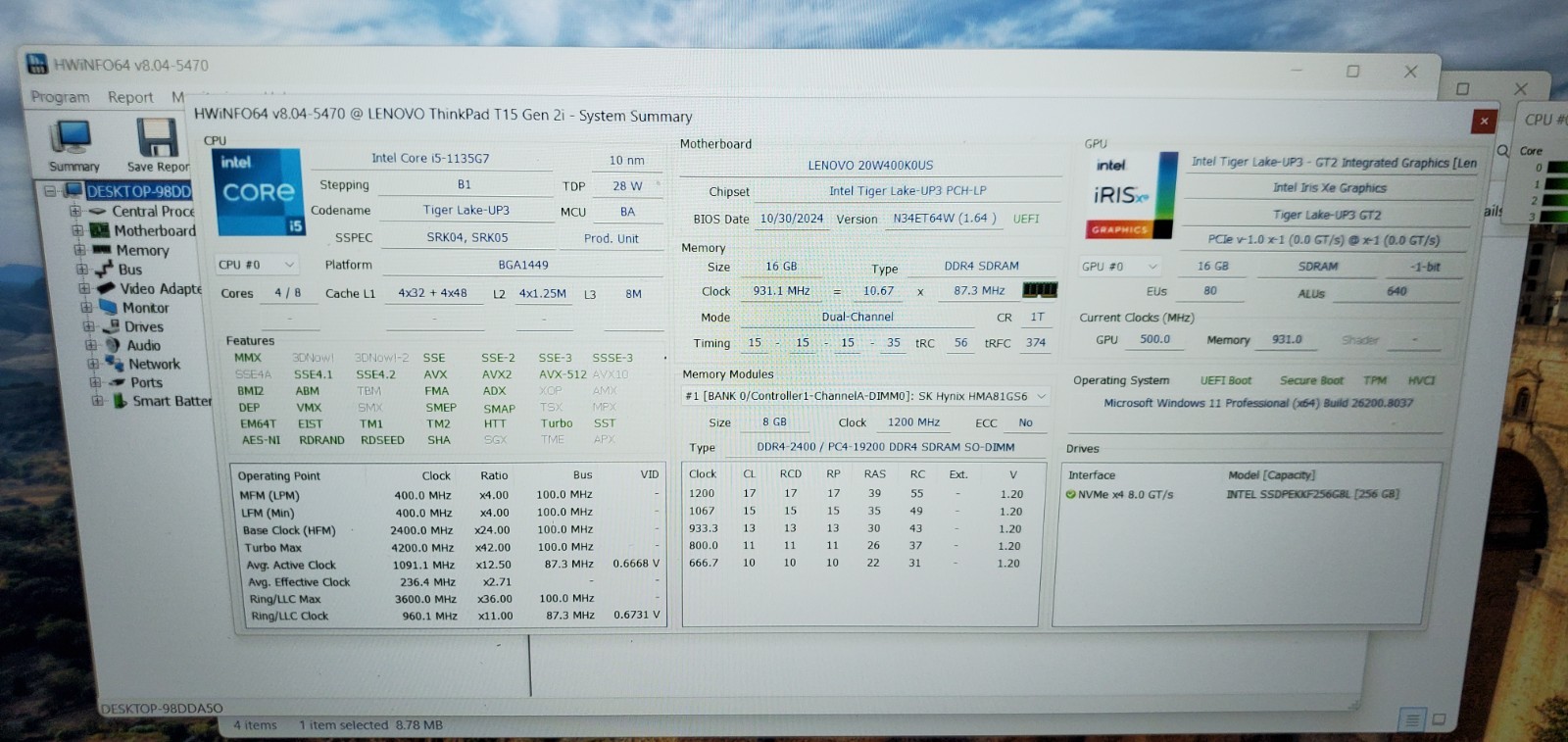
Task: Click the Base Clock (HFM) row
Action: coord(449,529)
